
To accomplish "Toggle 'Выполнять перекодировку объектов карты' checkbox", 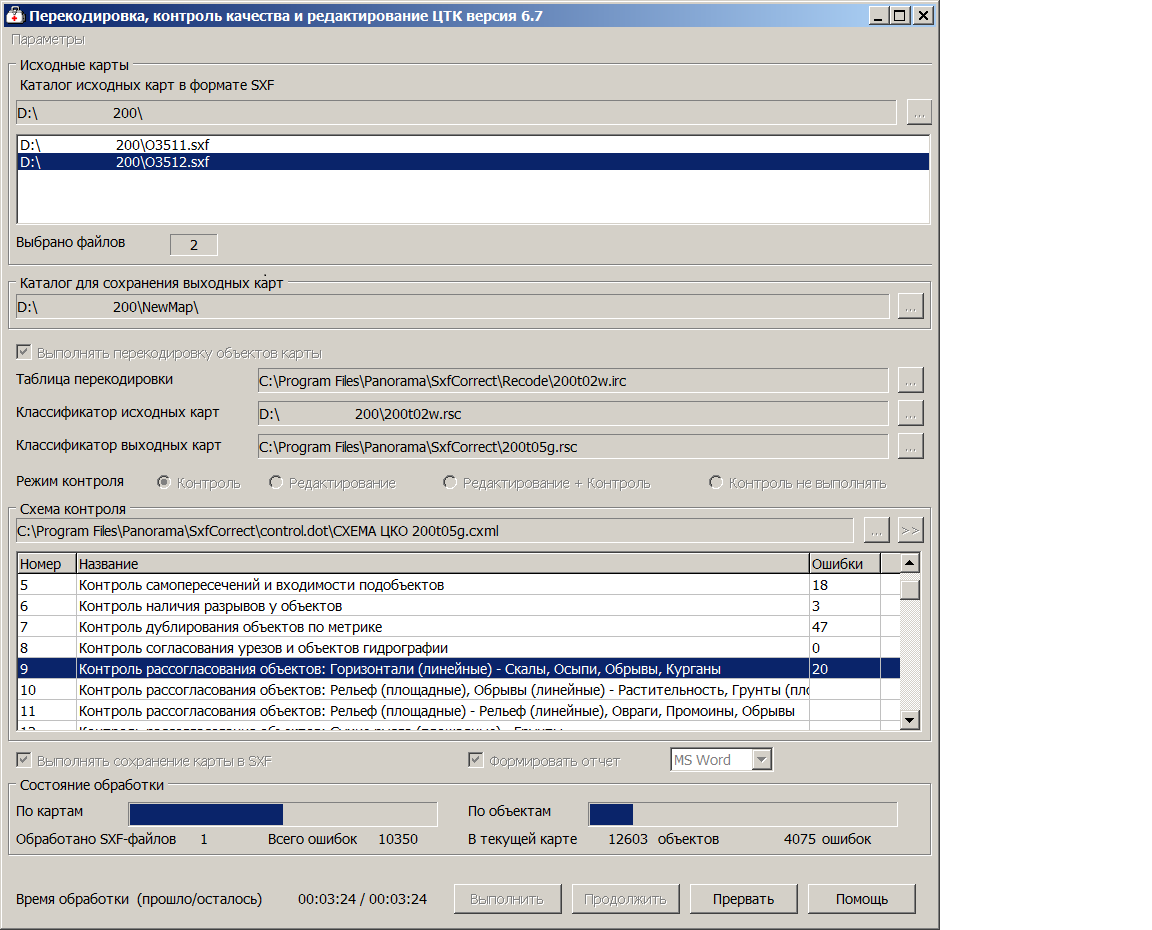I will coord(24,353).
